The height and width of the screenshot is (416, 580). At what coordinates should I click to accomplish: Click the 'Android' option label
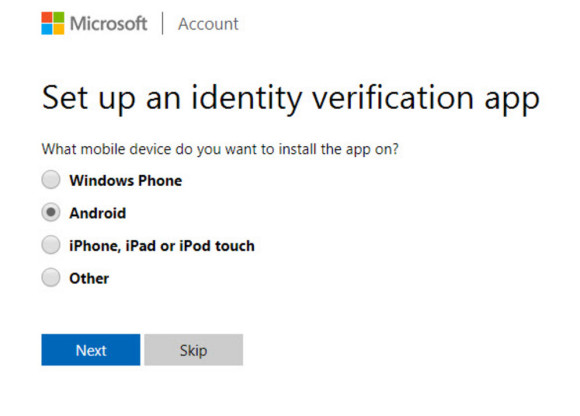98,213
